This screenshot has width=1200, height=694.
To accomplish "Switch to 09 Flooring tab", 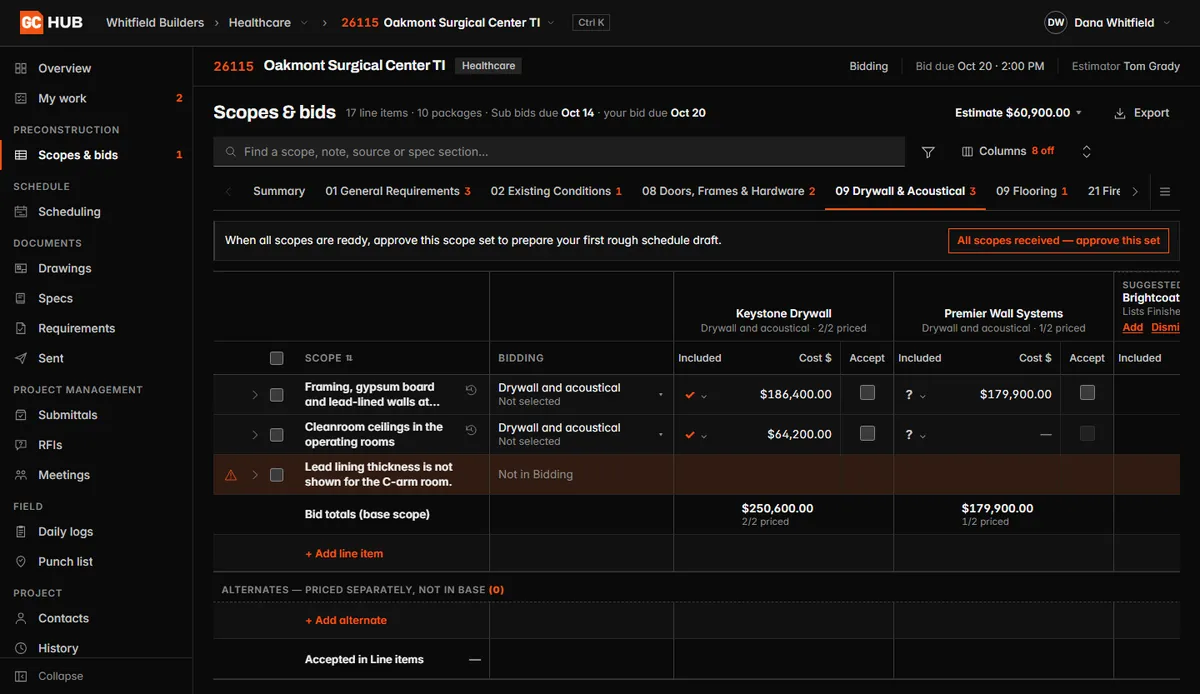I will tap(1032, 191).
